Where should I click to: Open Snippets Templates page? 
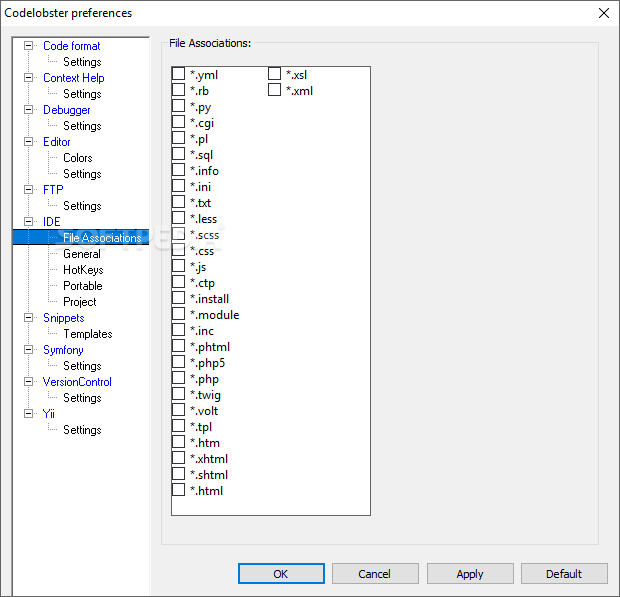click(x=88, y=334)
